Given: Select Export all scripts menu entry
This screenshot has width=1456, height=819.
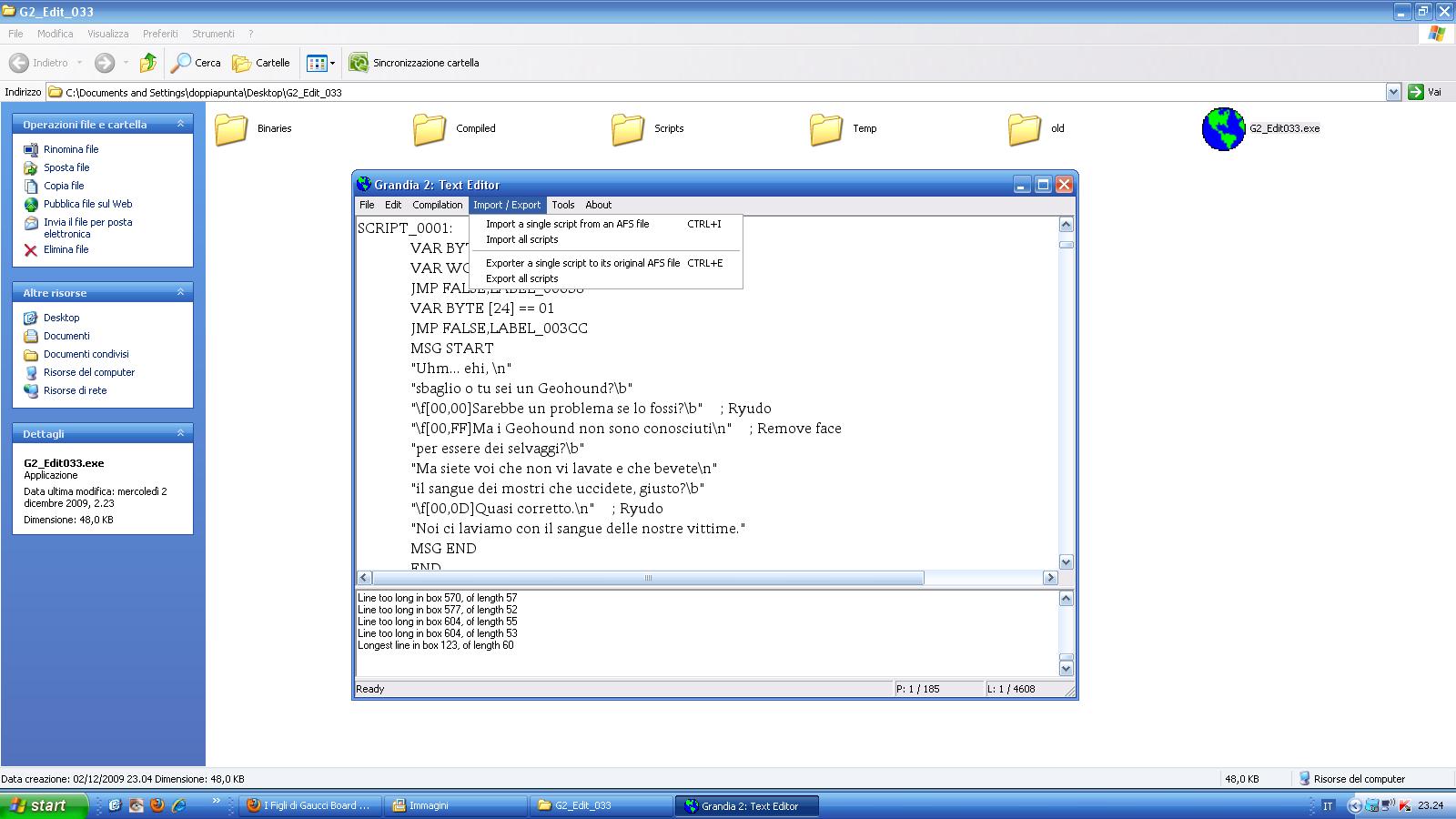Looking at the screenshot, I should pyautogui.click(x=606, y=278).
